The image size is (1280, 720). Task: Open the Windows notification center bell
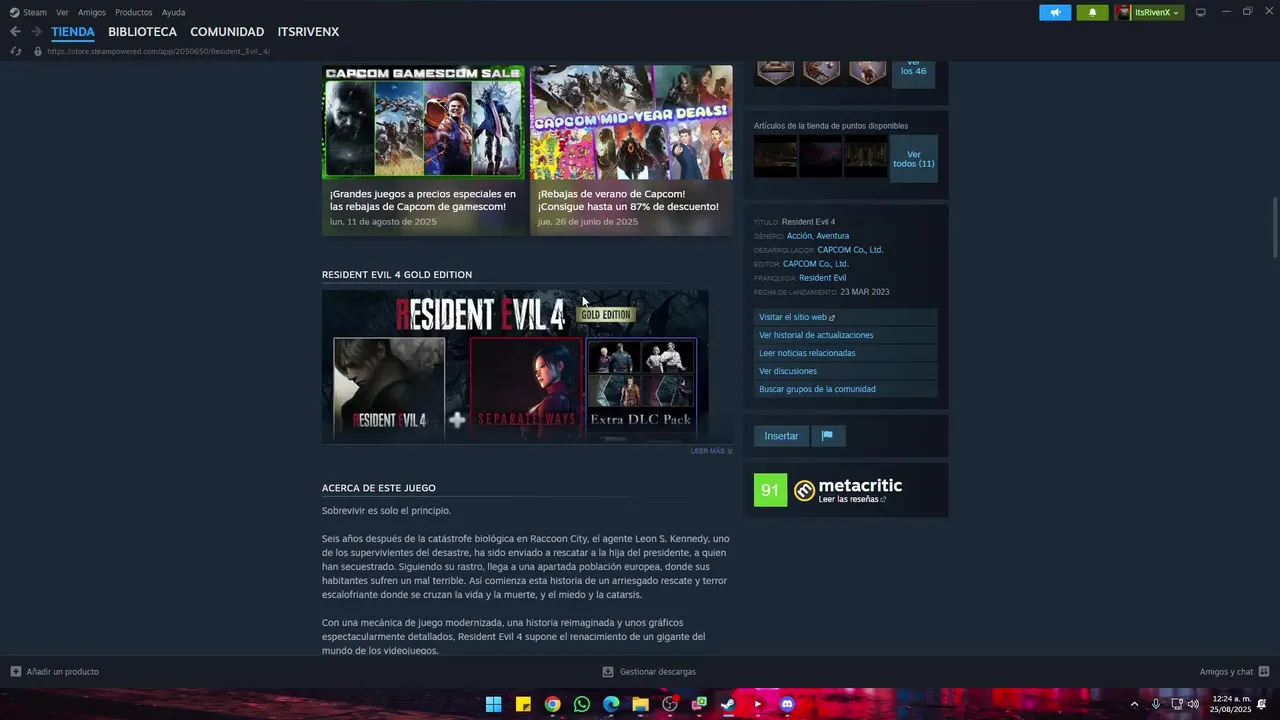coord(1262,704)
